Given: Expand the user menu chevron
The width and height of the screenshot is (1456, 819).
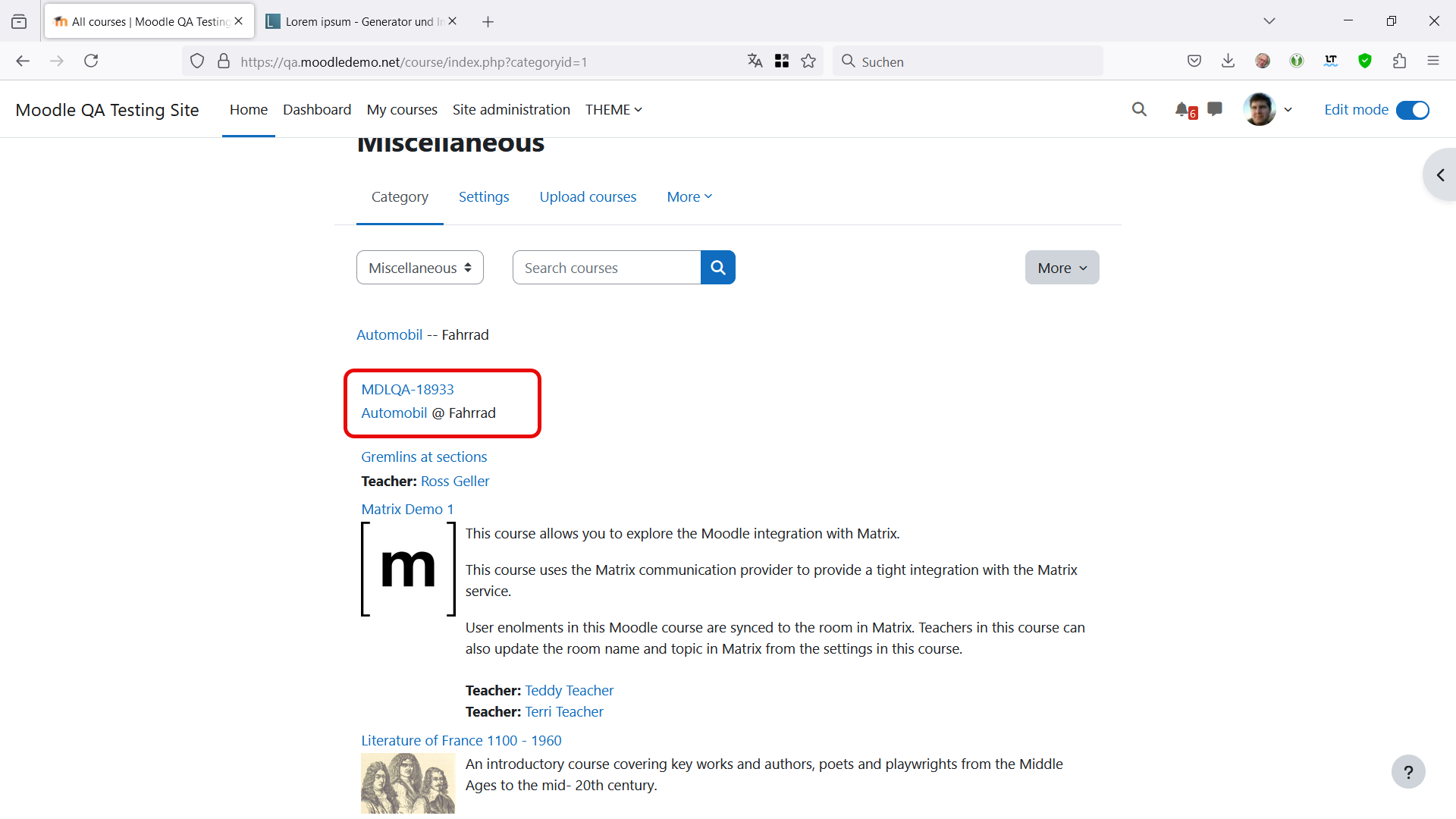Looking at the screenshot, I should [x=1288, y=110].
